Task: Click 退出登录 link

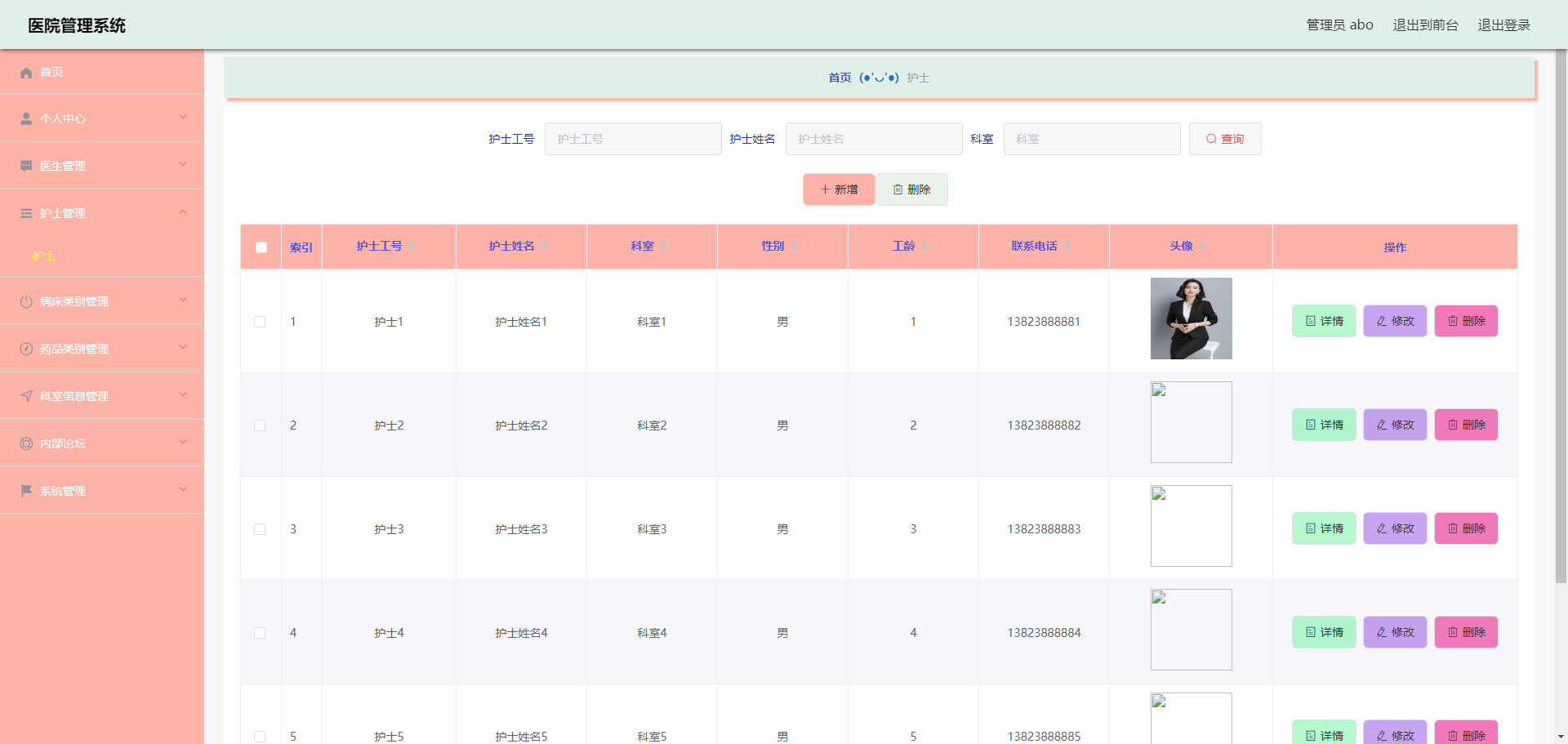Action: [1504, 25]
